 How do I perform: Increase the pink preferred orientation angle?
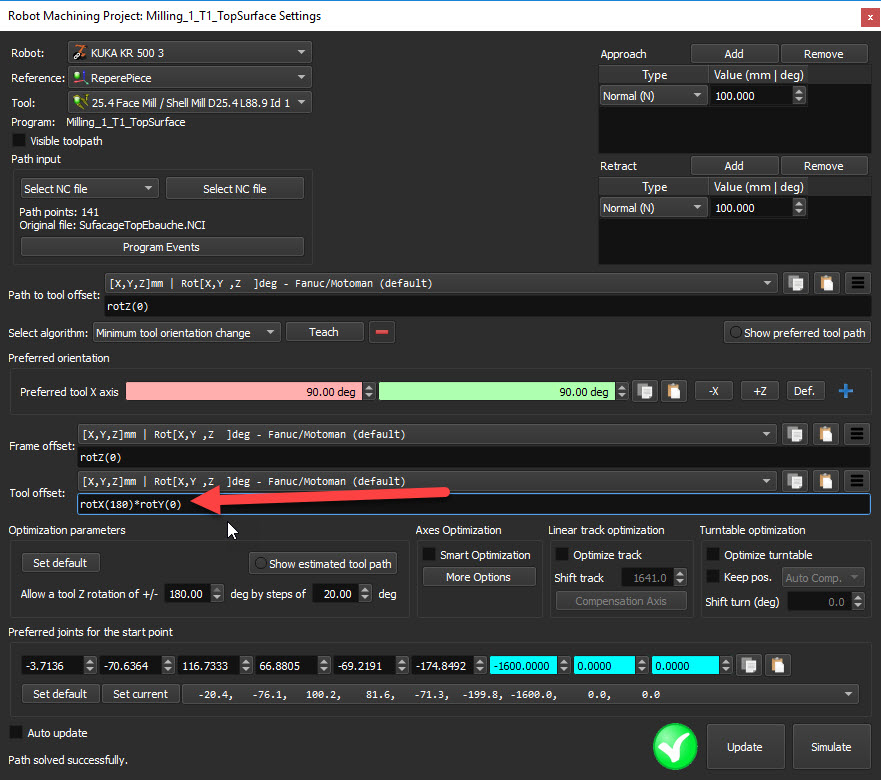point(369,387)
